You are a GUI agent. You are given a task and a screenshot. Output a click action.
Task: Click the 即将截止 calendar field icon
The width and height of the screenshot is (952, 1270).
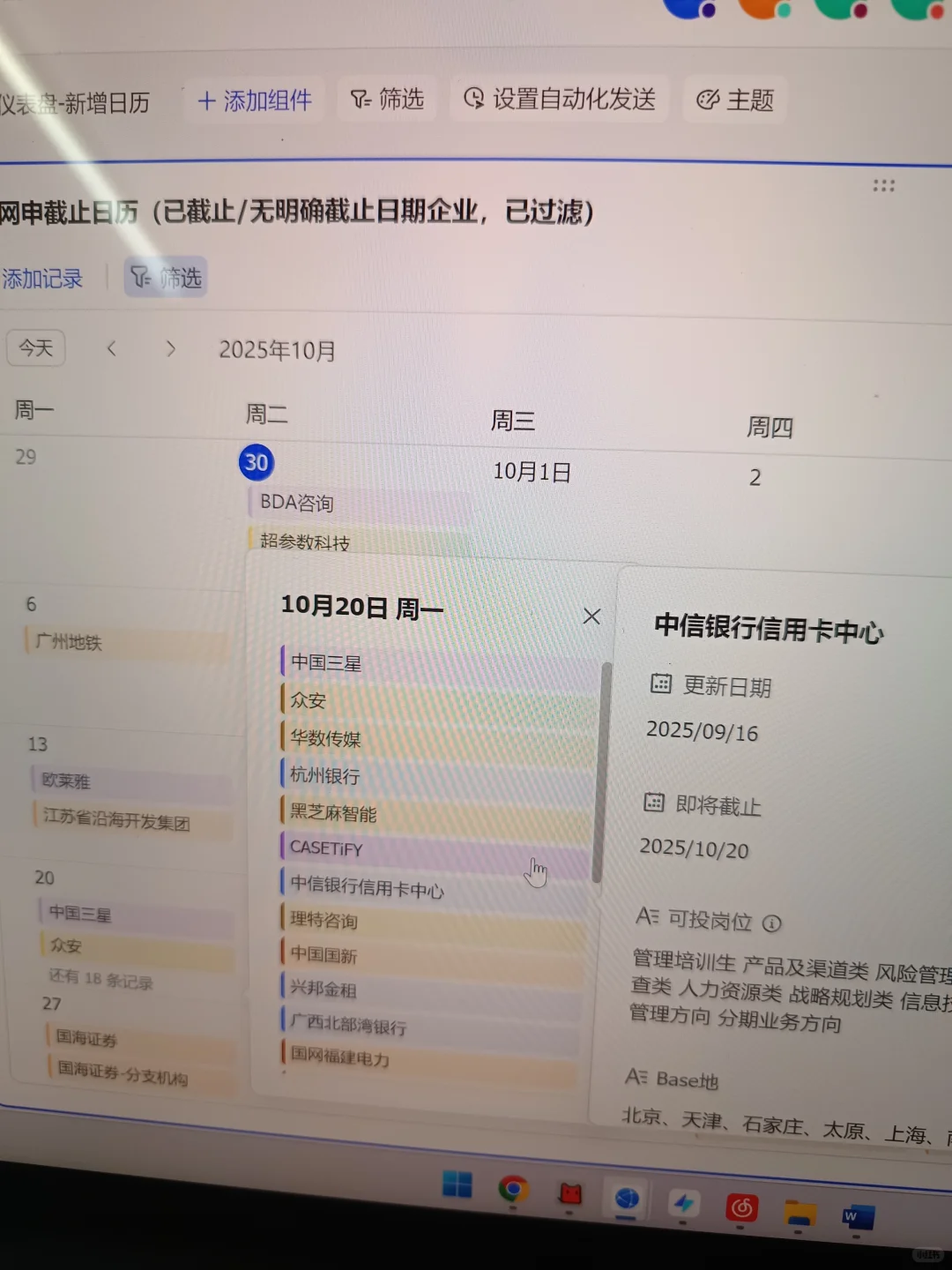tap(654, 802)
